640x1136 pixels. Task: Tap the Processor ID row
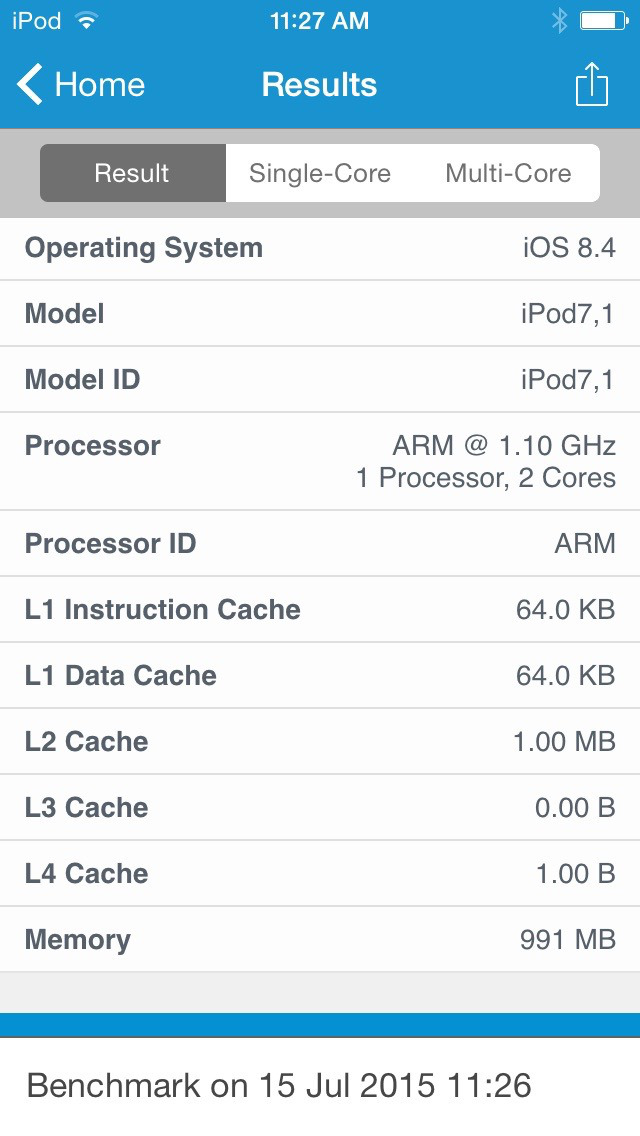[x=320, y=544]
